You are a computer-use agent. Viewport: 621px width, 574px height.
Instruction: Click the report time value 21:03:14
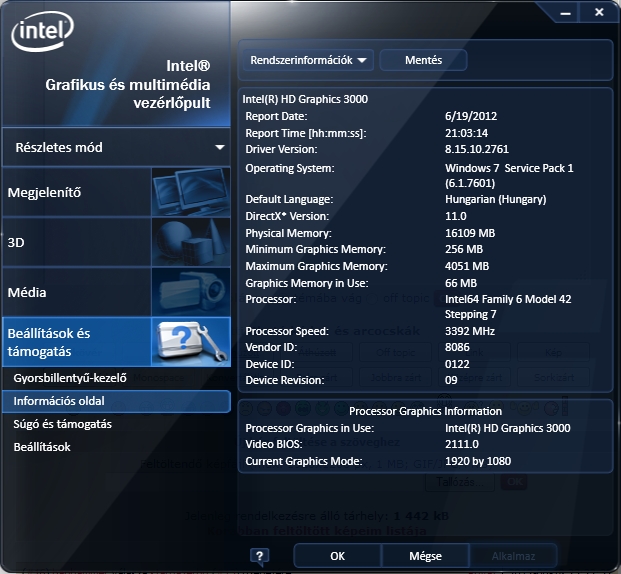click(x=466, y=133)
